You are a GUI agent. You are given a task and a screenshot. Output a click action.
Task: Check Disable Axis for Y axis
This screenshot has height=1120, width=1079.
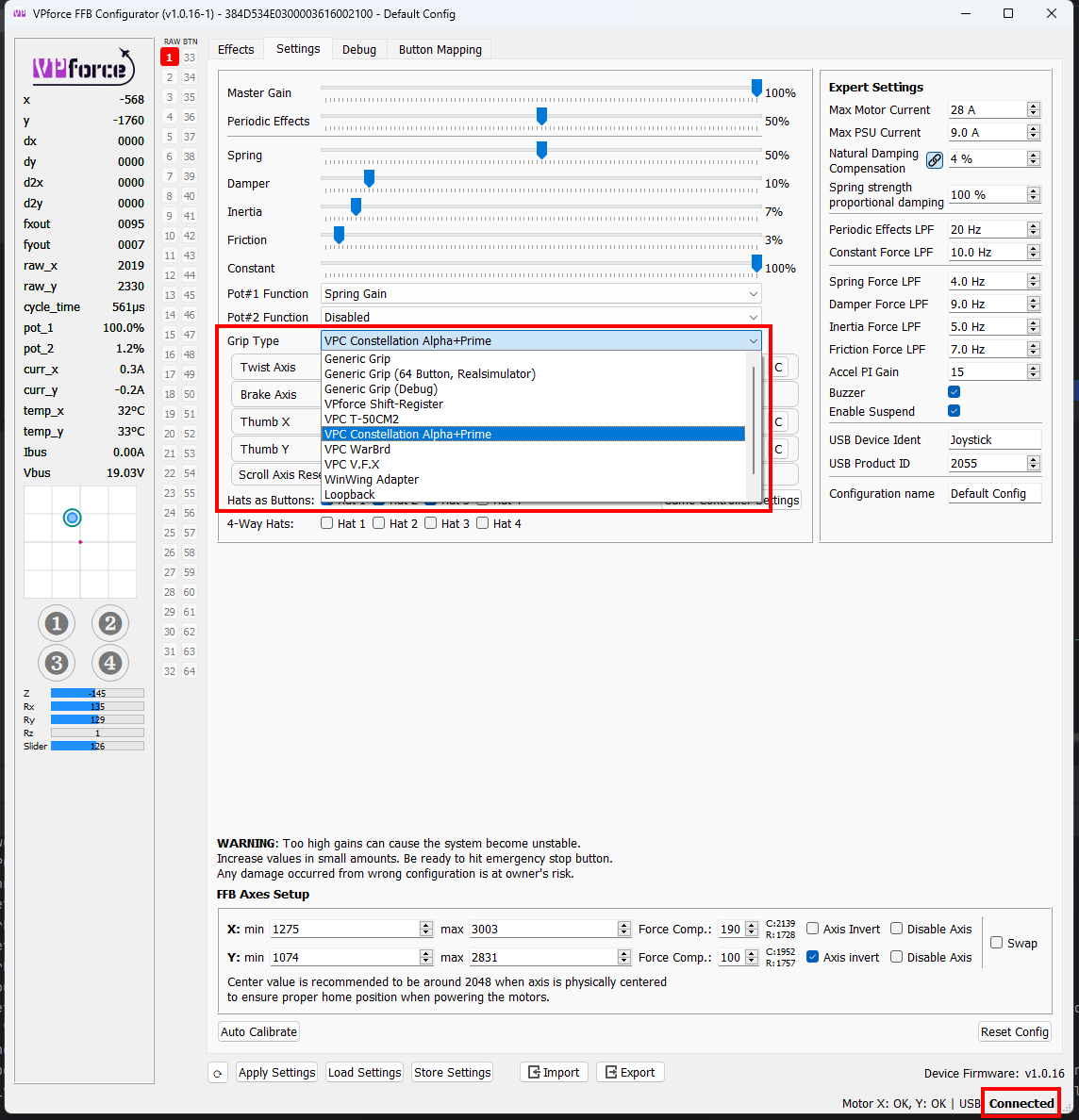896,957
